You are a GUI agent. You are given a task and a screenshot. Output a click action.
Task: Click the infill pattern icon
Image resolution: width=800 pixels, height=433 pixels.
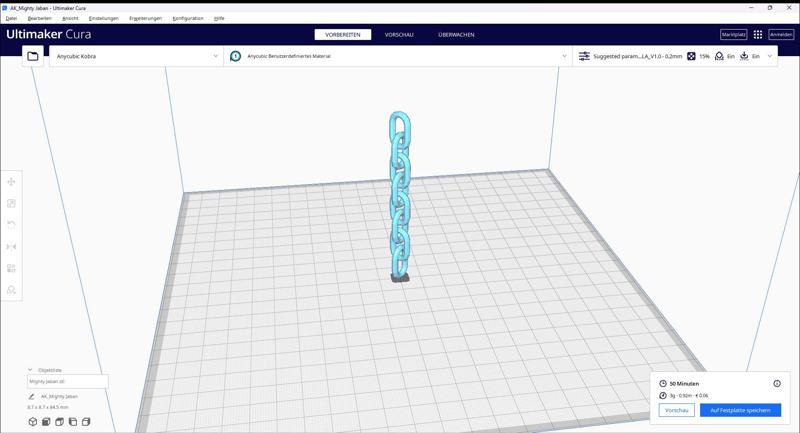tap(691, 56)
